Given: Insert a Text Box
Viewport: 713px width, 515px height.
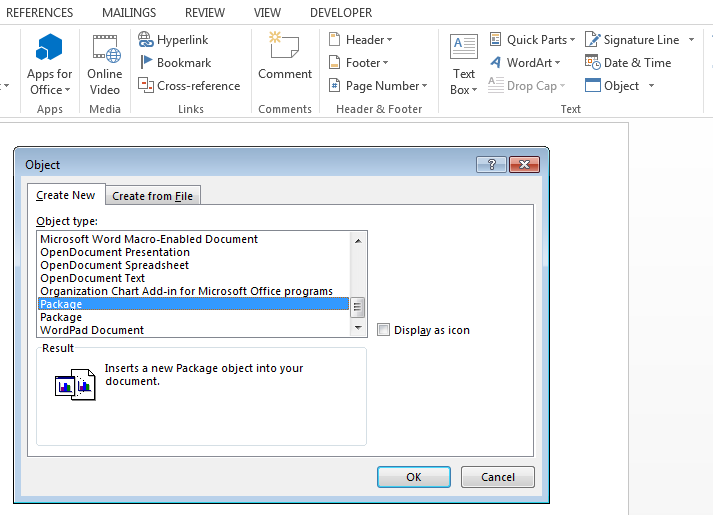Looking at the screenshot, I should [x=463, y=64].
